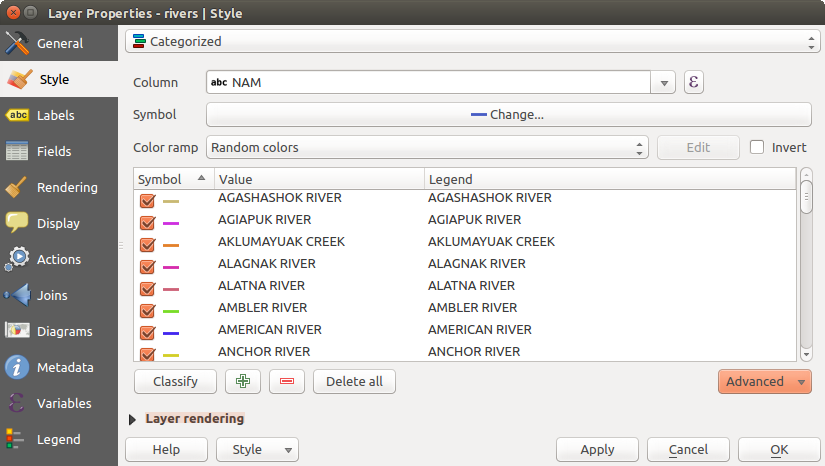This screenshot has width=825, height=466.
Task: Open the expression editor epsilon button
Action: [694, 83]
